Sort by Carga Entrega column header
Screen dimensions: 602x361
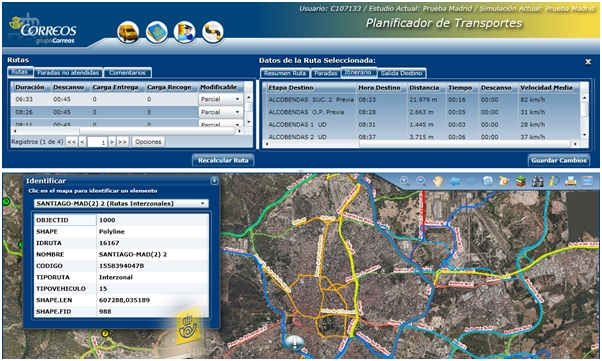[x=116, y=87]
